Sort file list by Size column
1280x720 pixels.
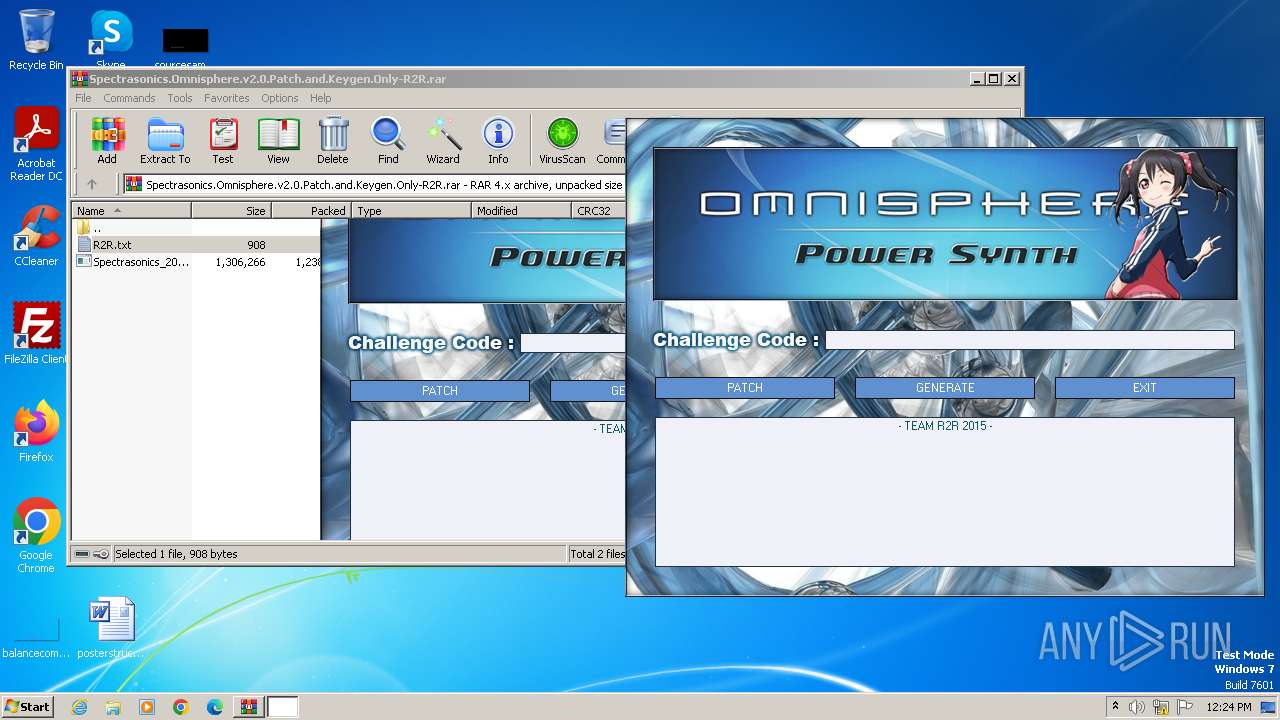(231, 210)
